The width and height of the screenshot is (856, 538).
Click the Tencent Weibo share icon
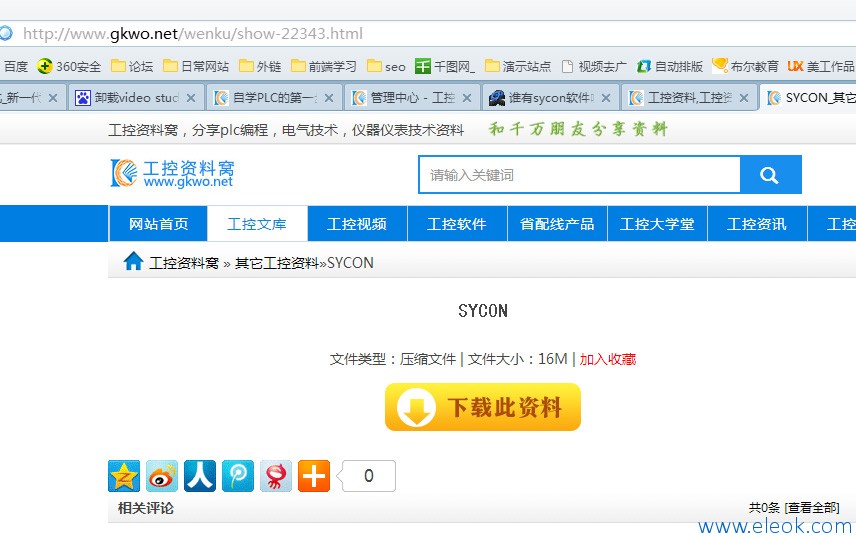pos(238,476)
